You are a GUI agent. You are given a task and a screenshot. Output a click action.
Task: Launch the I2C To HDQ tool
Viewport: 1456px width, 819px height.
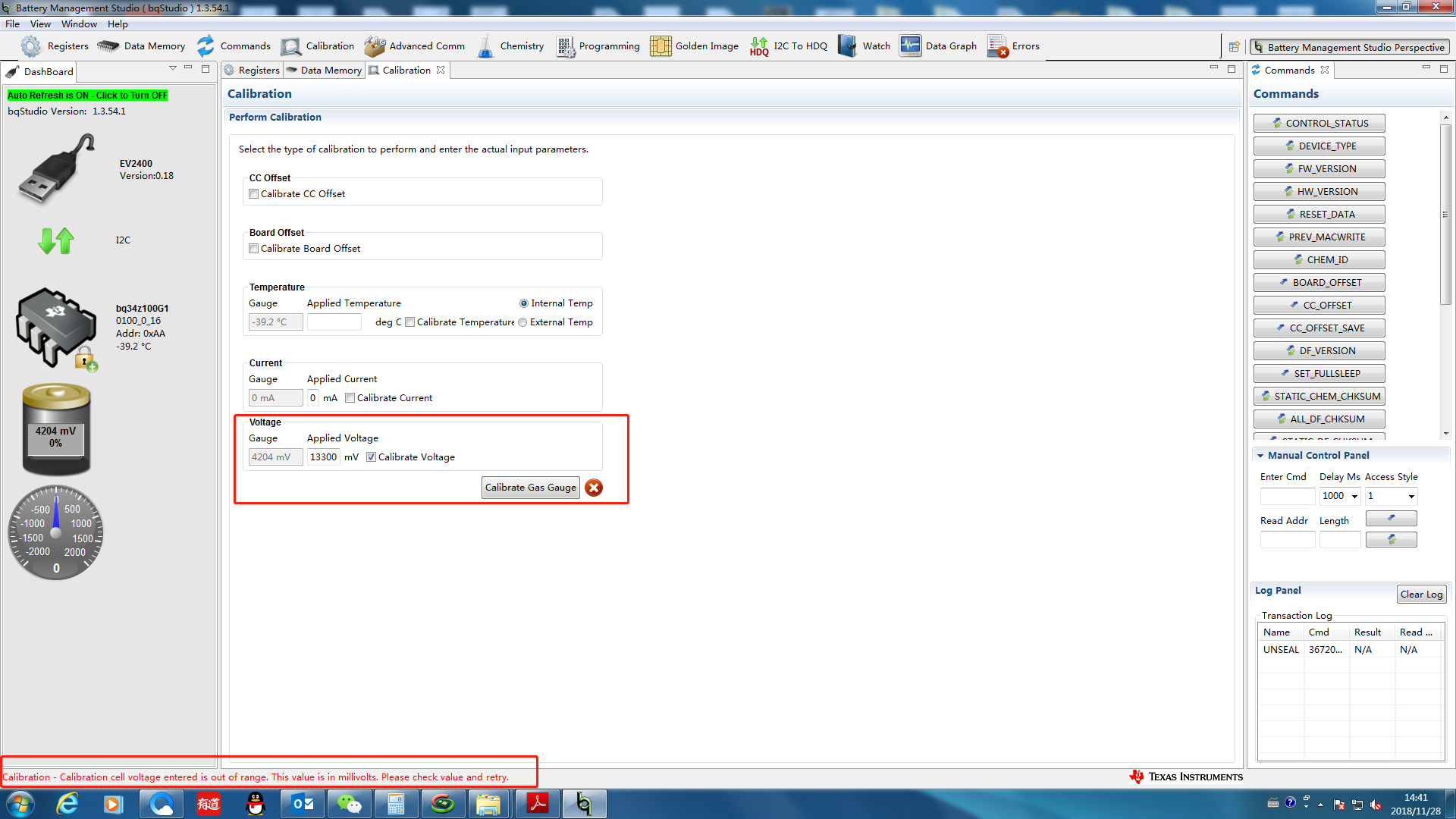coord(759,46)
